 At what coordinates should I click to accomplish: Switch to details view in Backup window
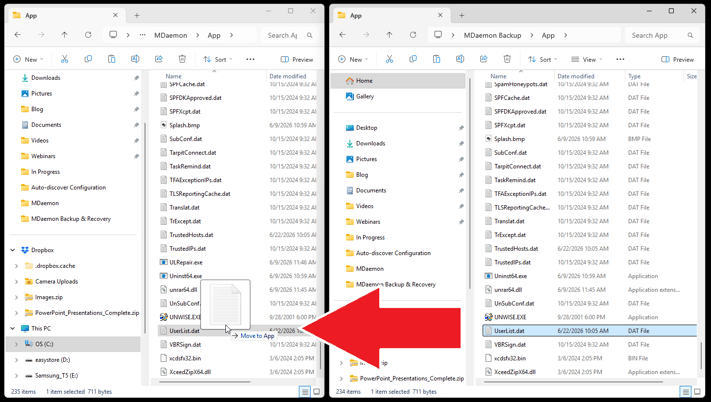click(686, 392)
